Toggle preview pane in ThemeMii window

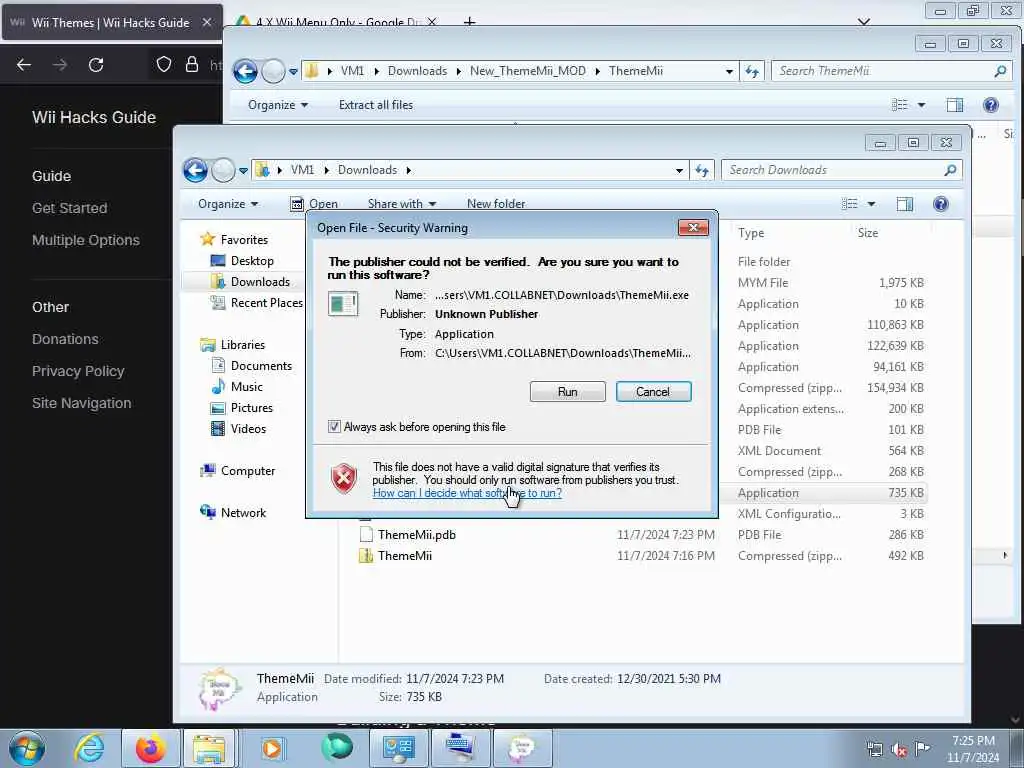[955, 104]
